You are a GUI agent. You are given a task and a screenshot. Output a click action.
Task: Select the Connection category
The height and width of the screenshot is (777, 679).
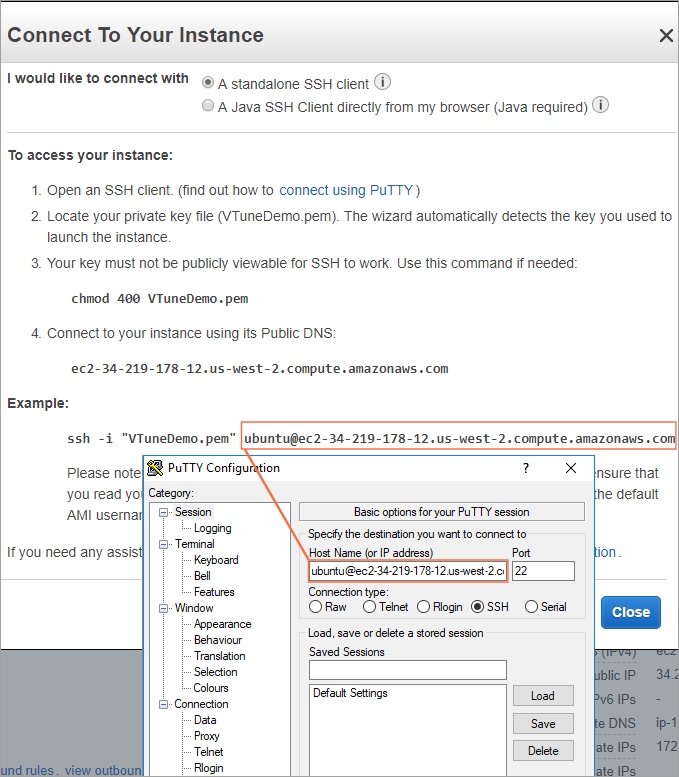point(201,704)
